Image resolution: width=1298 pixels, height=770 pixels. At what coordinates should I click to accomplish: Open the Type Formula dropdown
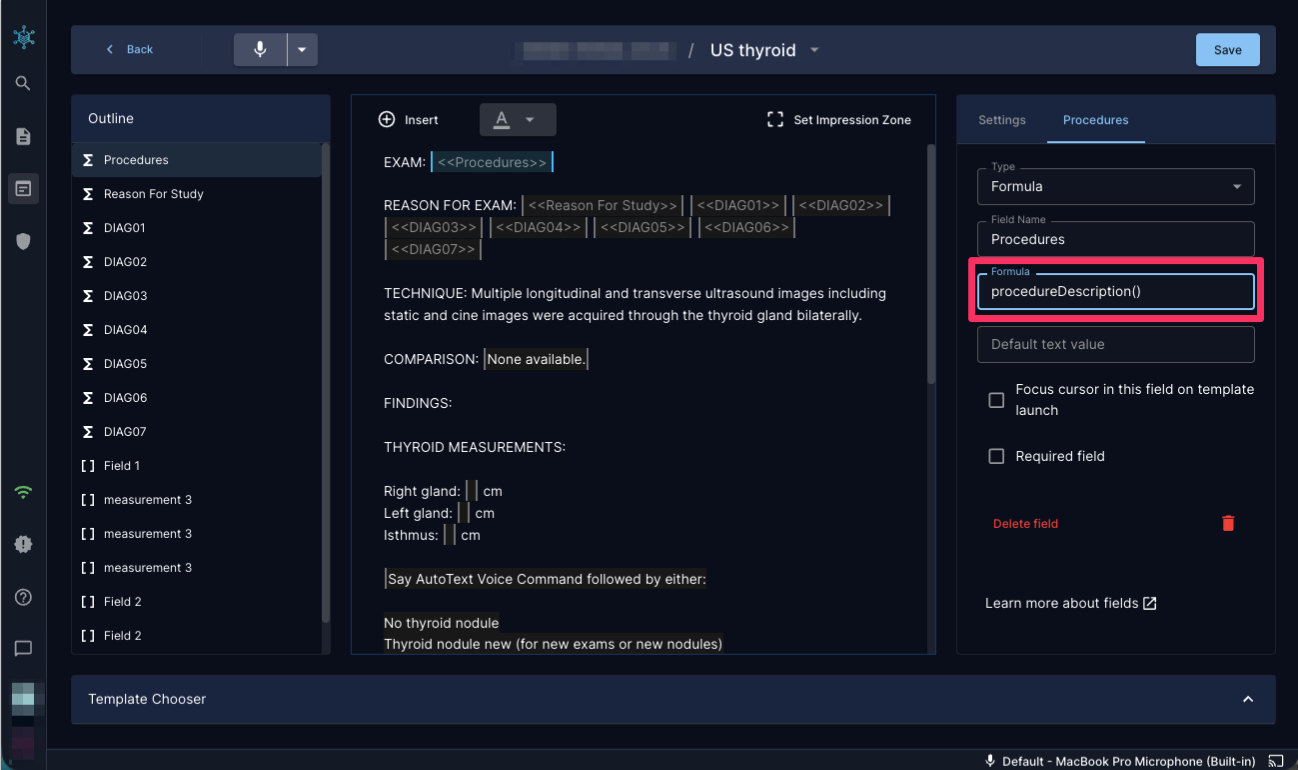tap(1115, 187)
